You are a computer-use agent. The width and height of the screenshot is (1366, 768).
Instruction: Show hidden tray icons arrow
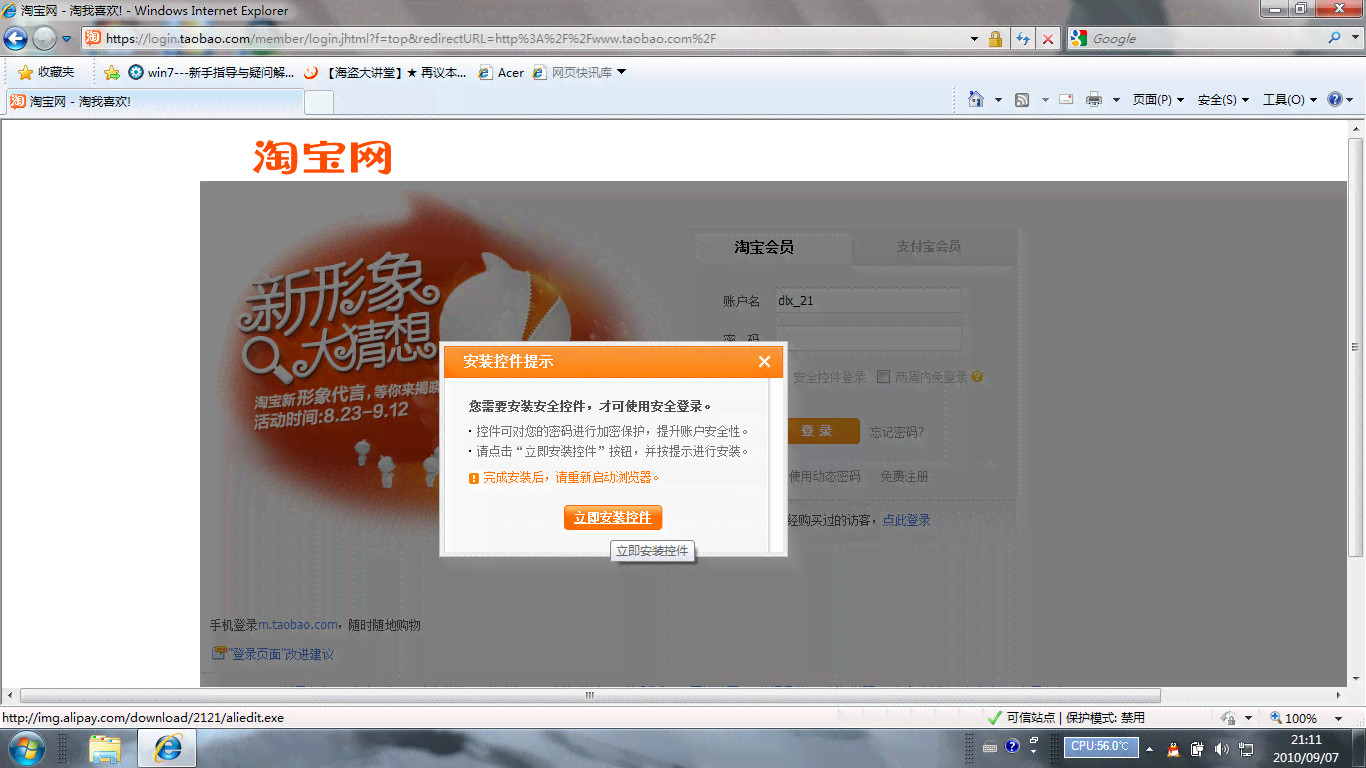coord(1149,748)
